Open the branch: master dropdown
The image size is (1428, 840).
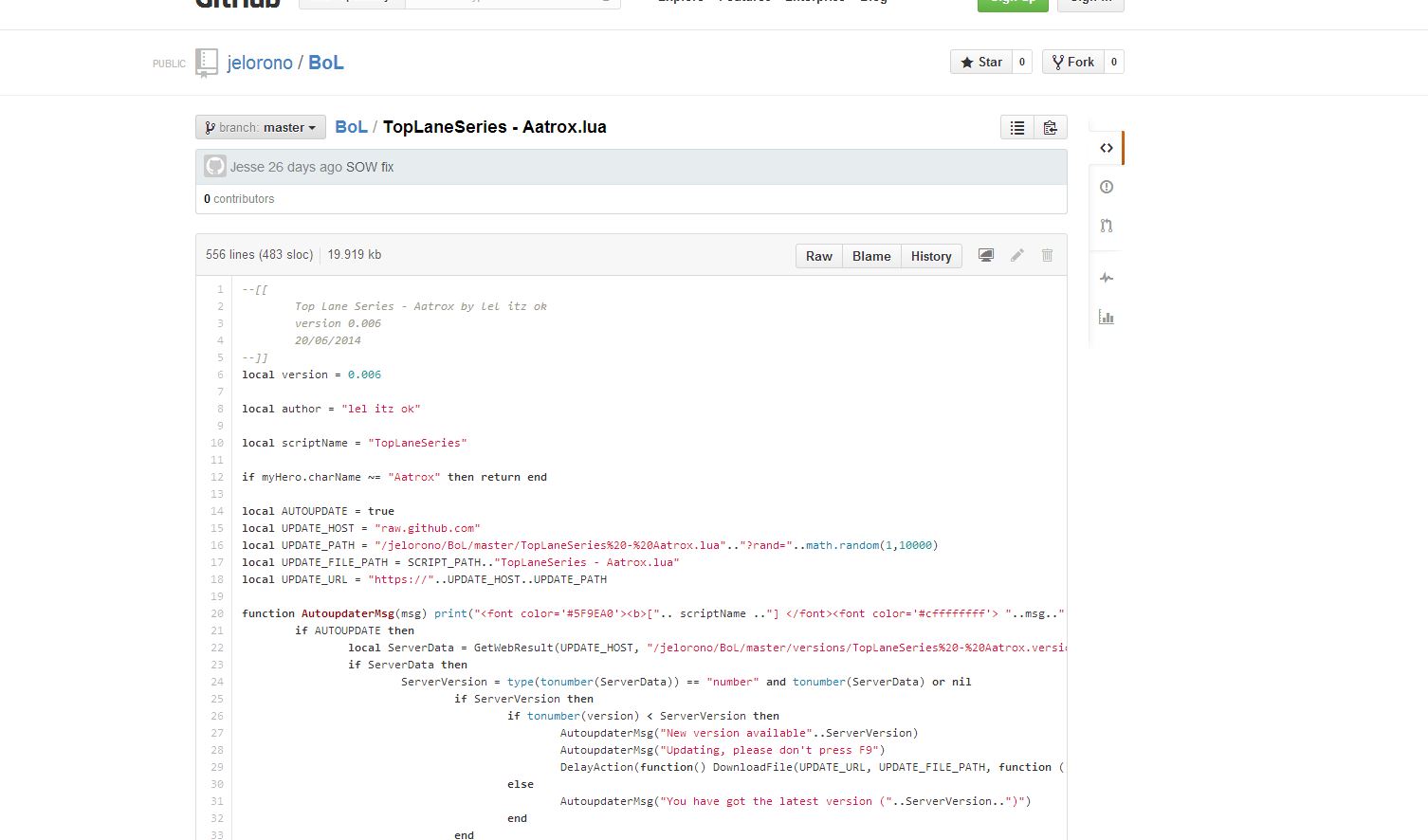pyautogui.click(x=261, y=127)
